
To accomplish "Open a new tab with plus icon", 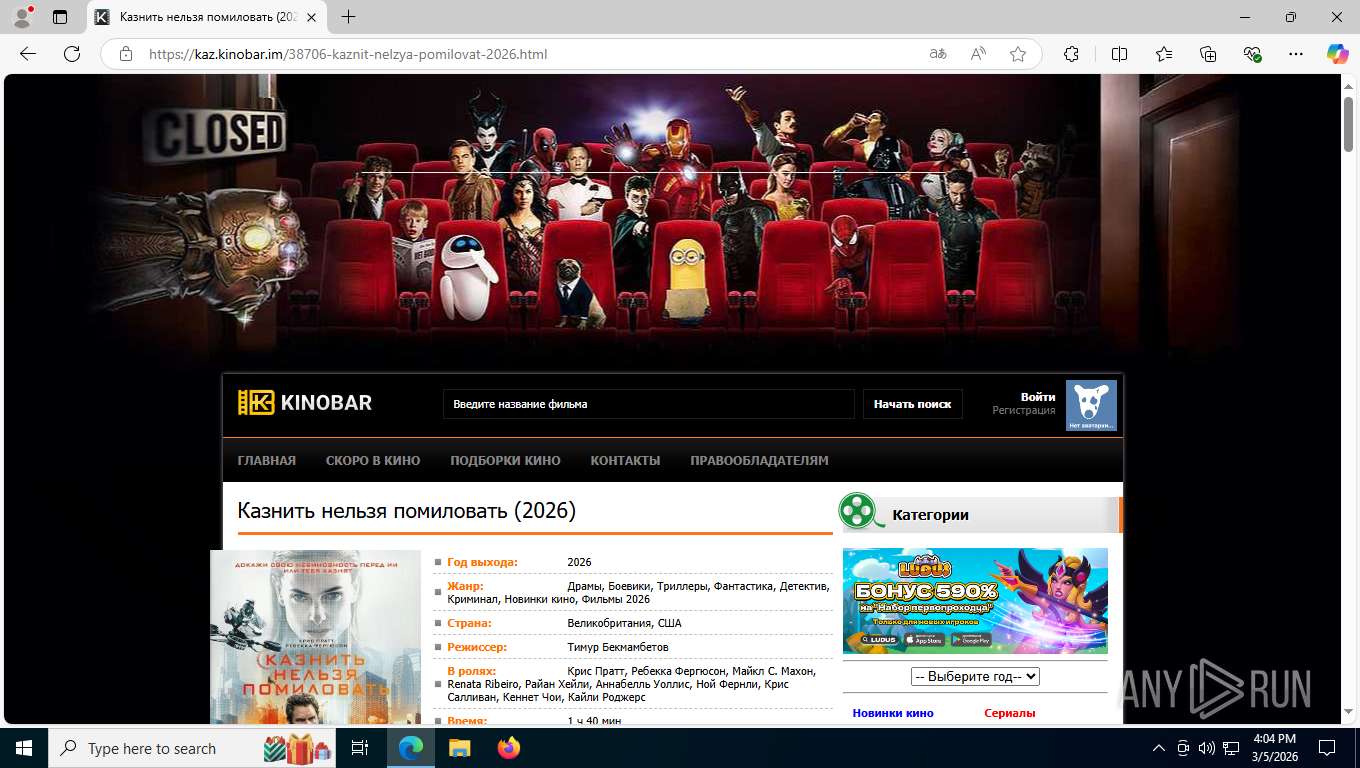I will (x=348, y=17).
